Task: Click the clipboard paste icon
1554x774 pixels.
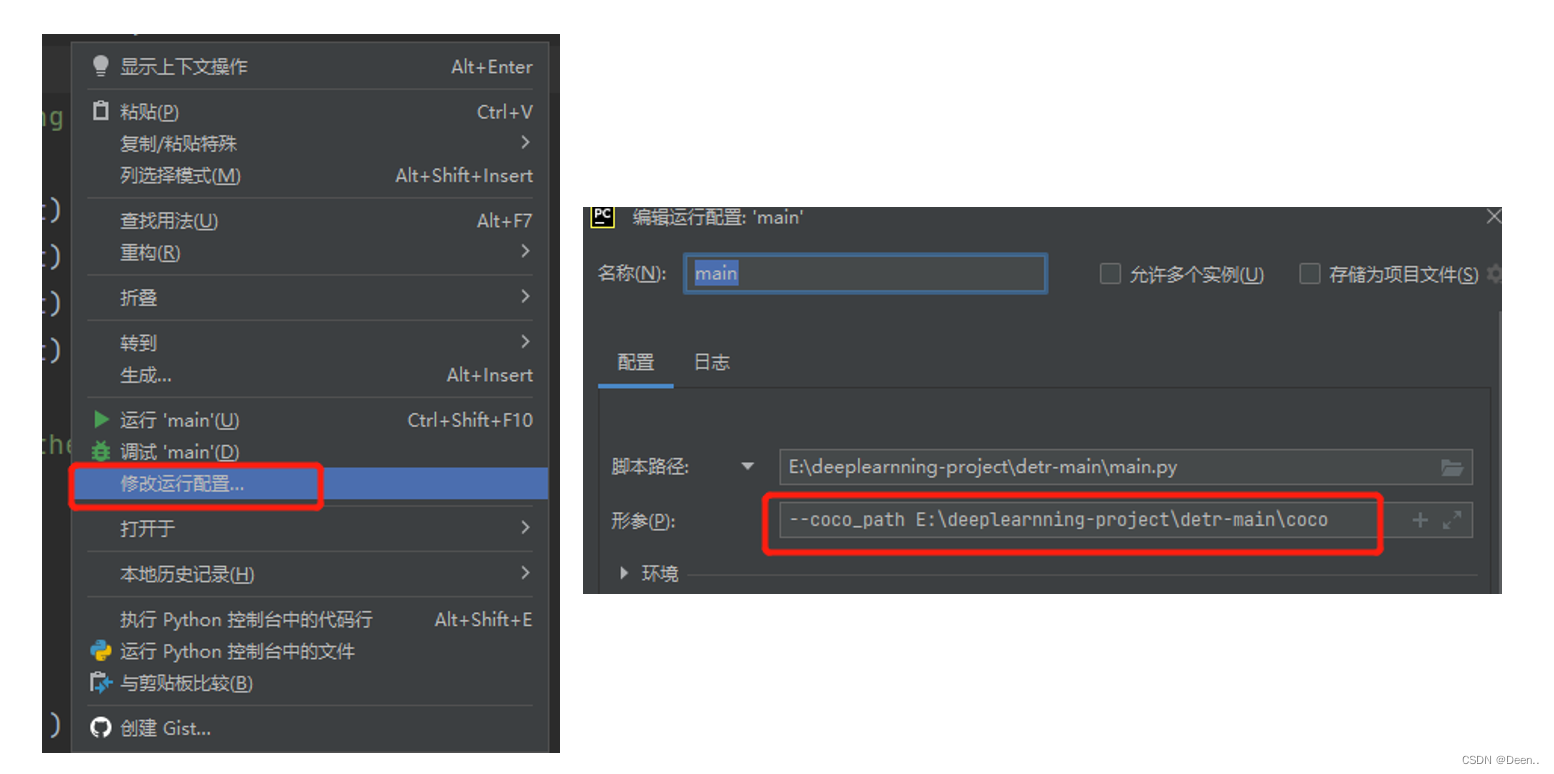Action: tap(101, 111)
